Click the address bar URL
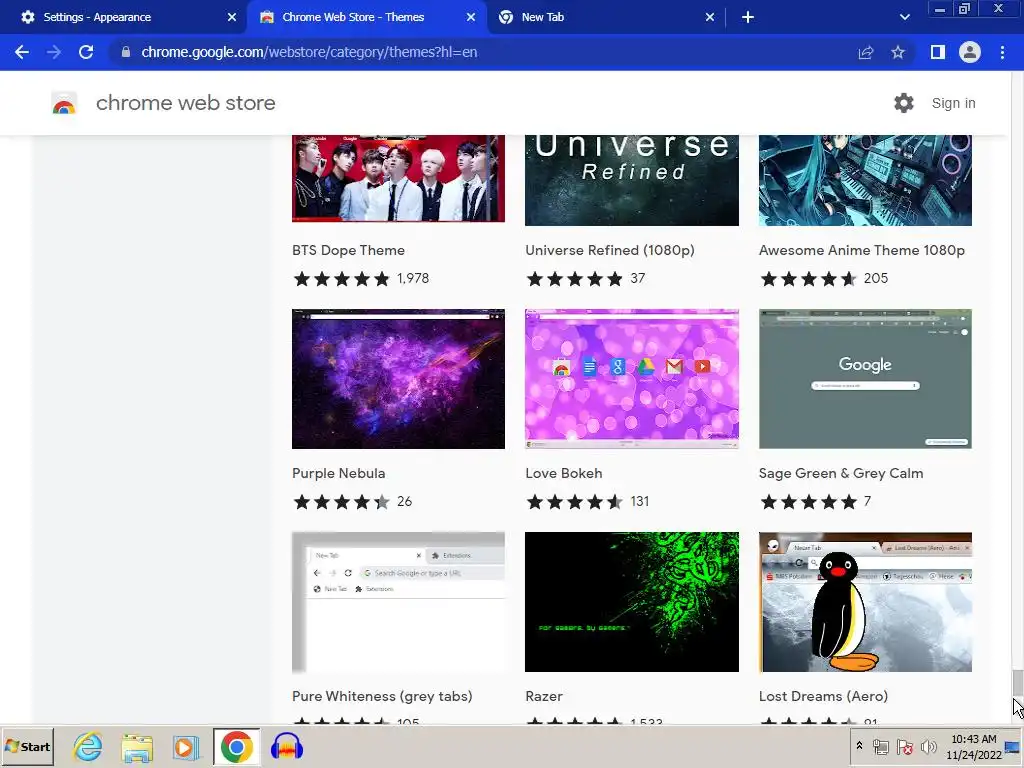Screen dimensions: 1024x768 (309, 52)
